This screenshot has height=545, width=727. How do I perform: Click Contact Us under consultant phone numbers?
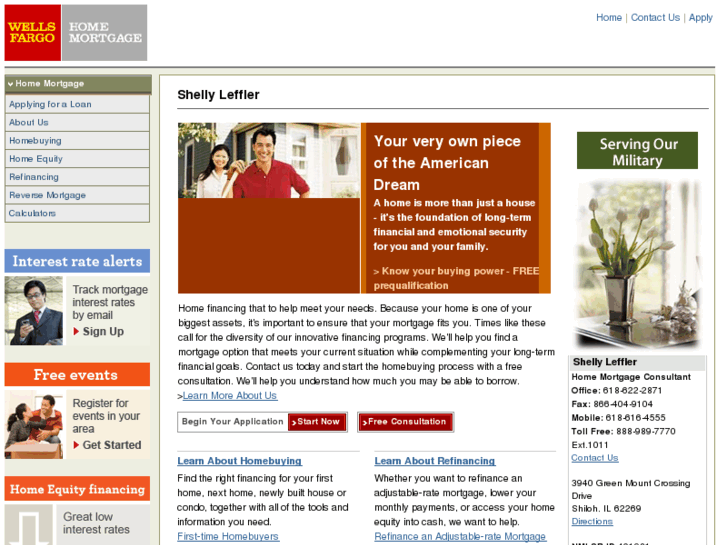click(x=594, y=458)
